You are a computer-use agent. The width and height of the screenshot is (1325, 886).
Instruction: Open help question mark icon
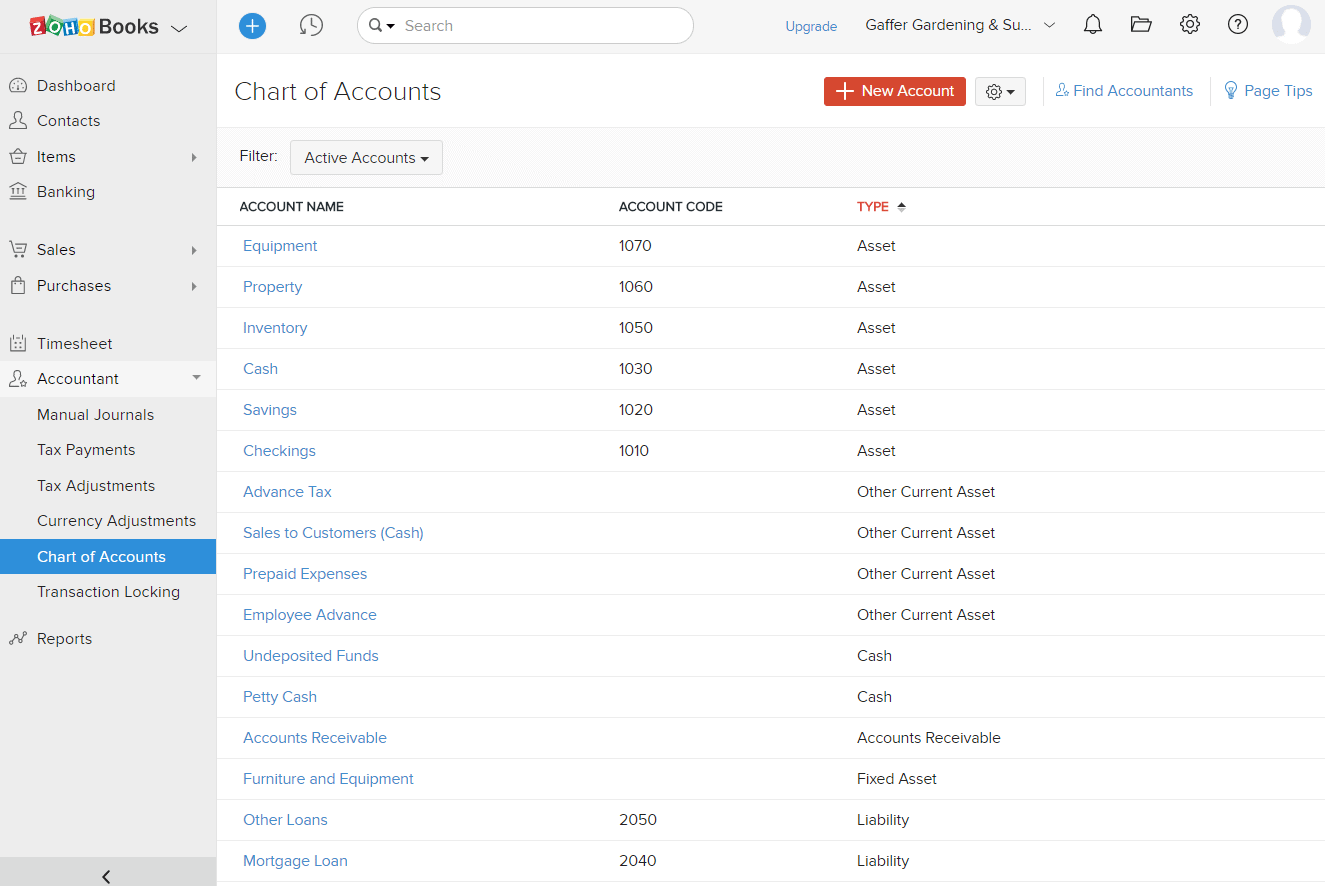(1238, 25)
